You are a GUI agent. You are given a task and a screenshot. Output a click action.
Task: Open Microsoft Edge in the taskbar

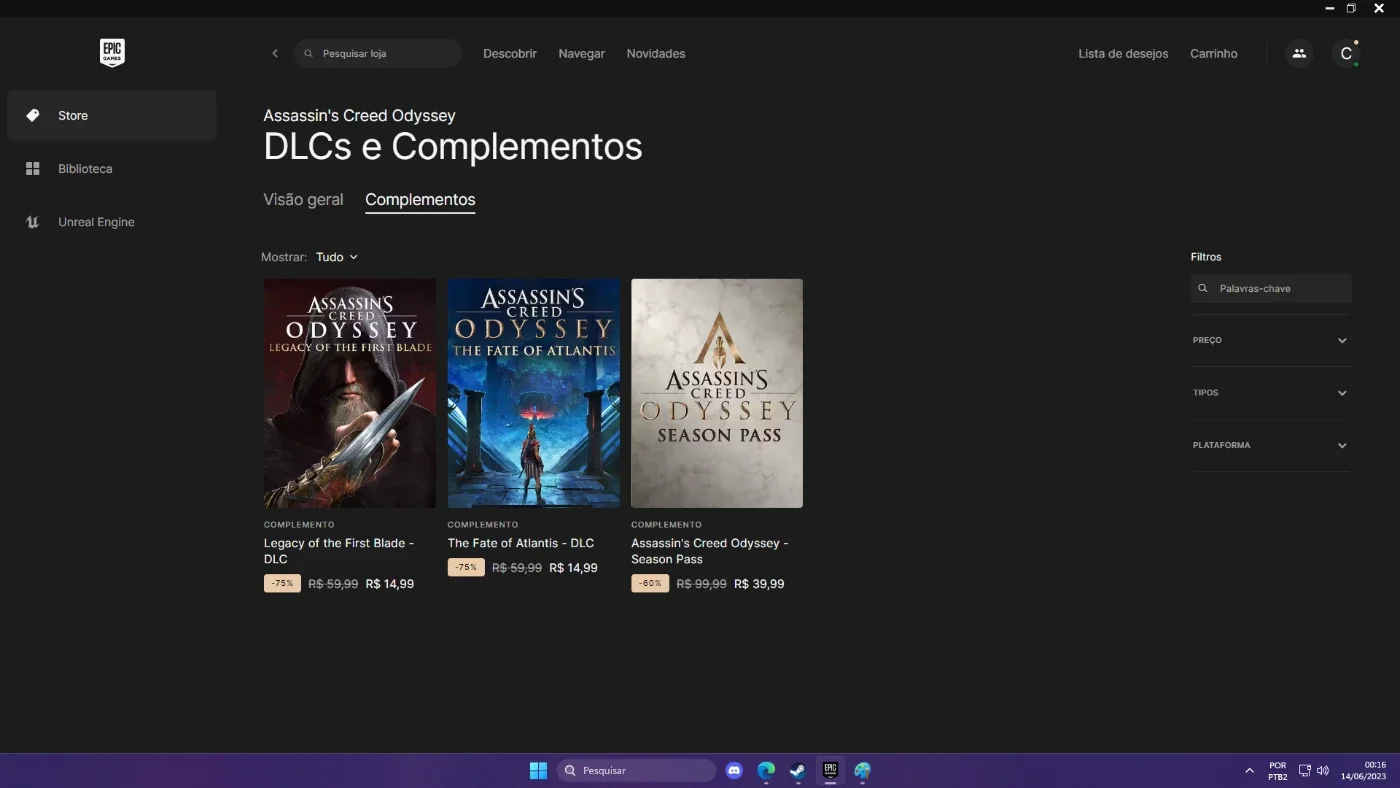tap(766, 771)
